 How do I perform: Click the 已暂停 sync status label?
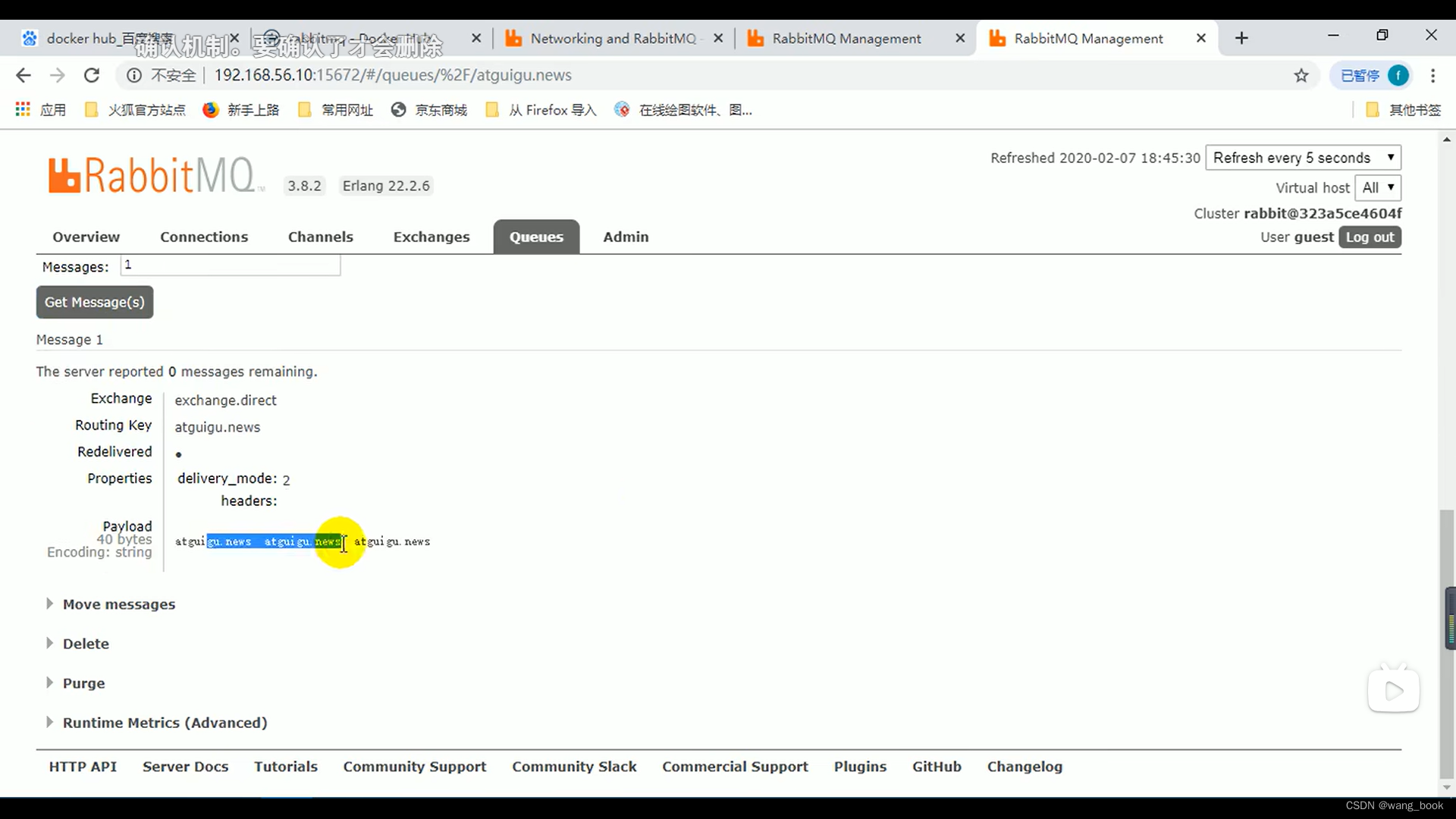point(1360,75)
